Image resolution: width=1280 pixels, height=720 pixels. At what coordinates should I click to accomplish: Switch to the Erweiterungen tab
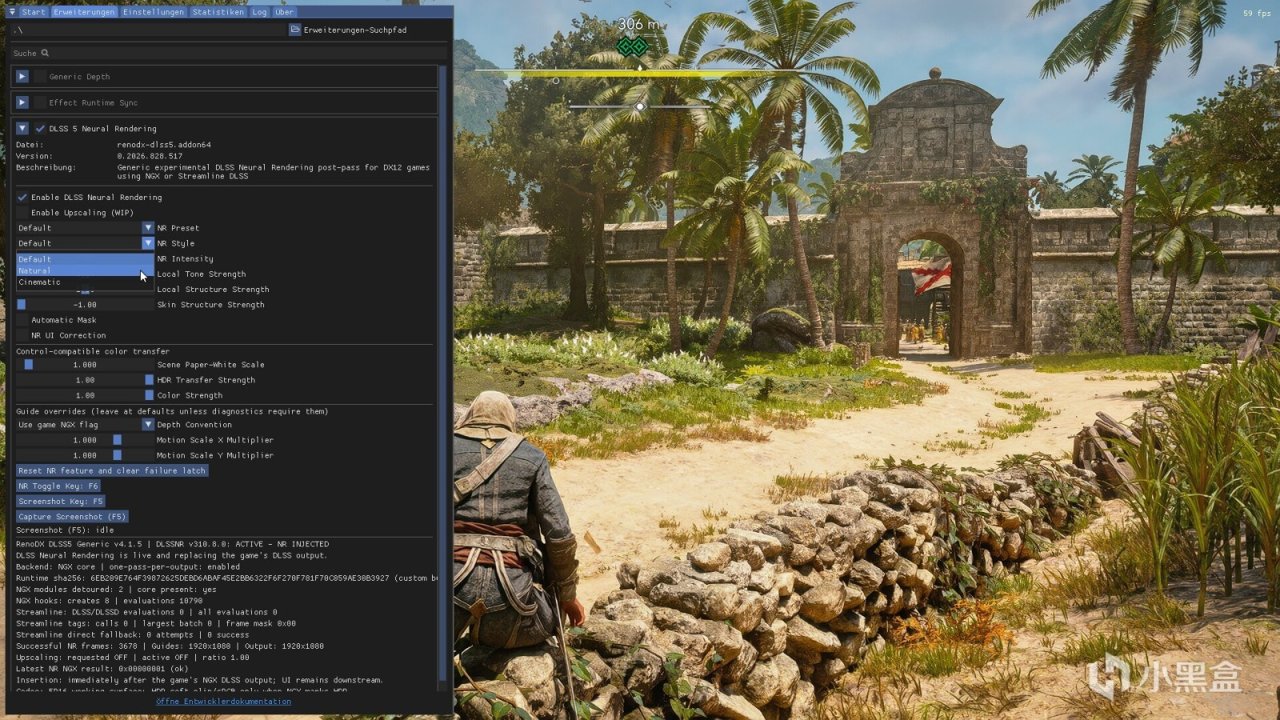(83, 12)
